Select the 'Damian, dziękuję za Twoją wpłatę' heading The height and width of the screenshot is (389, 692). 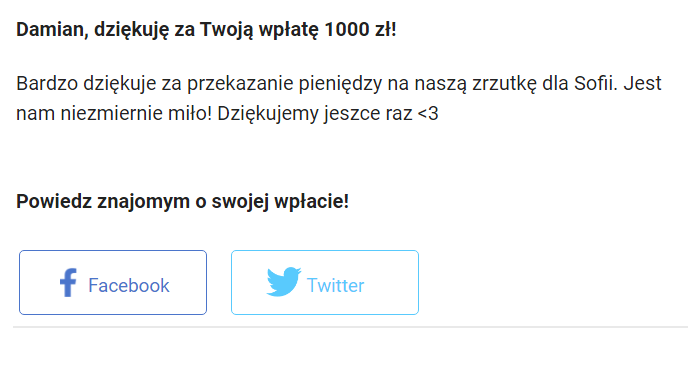[x=167, y=30]
